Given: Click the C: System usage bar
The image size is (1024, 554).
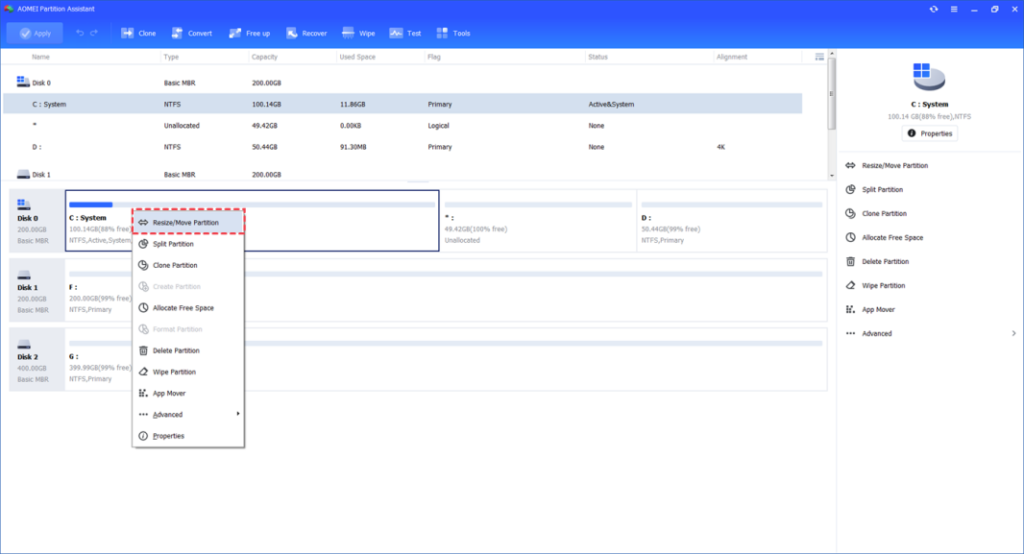Looking at the screenshot, I should 251,204.
